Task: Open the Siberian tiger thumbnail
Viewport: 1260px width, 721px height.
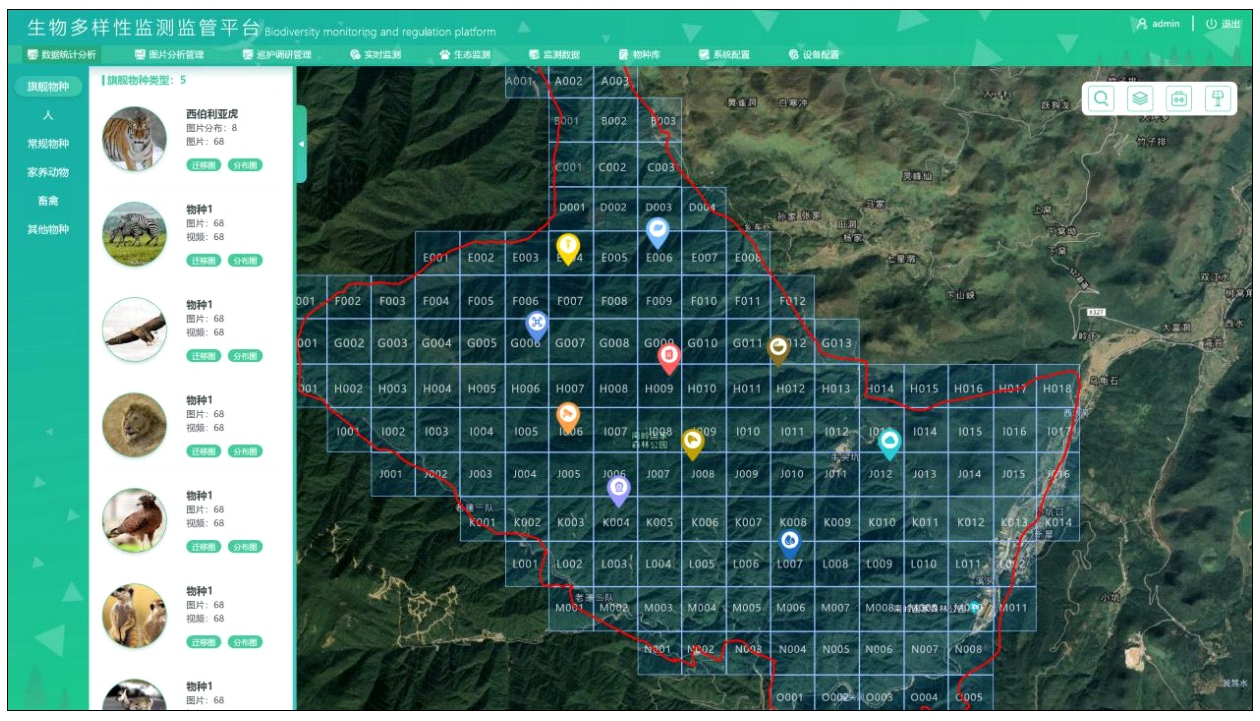Action: [x=134, y=139]
